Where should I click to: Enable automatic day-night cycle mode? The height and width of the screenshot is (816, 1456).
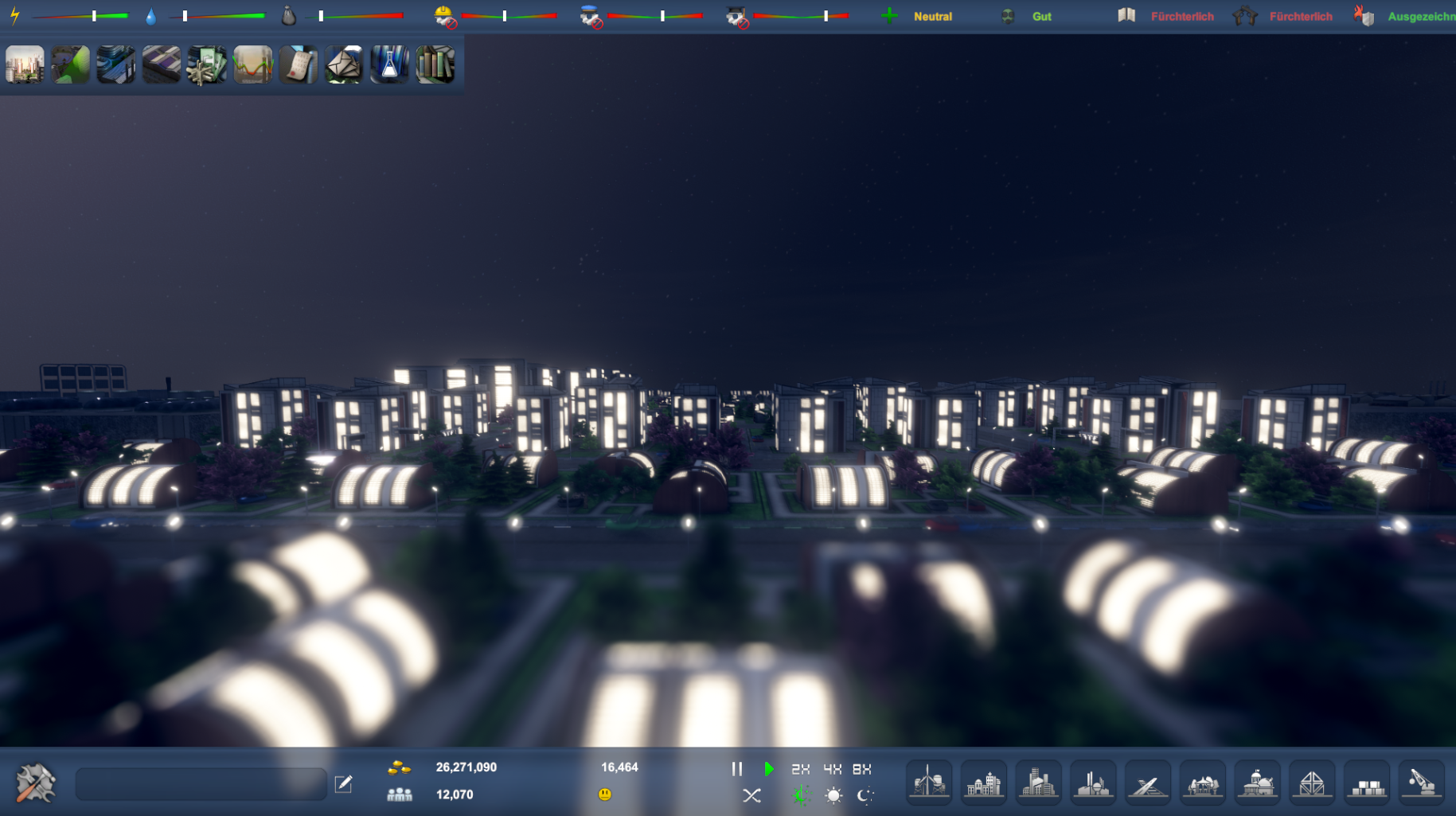point(800,795)
